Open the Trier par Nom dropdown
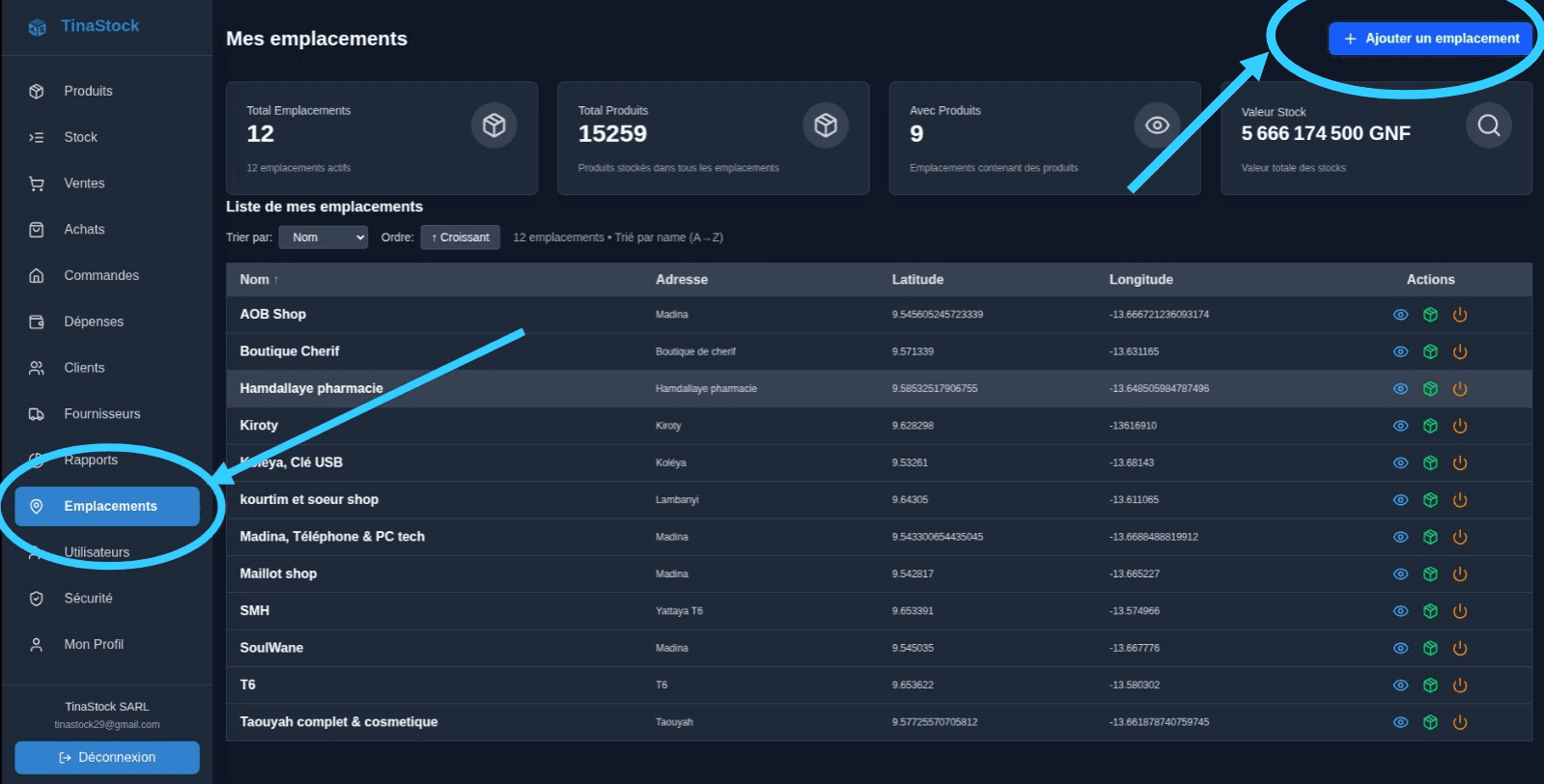The image size is (1544, 784). [x=323, y=238]
